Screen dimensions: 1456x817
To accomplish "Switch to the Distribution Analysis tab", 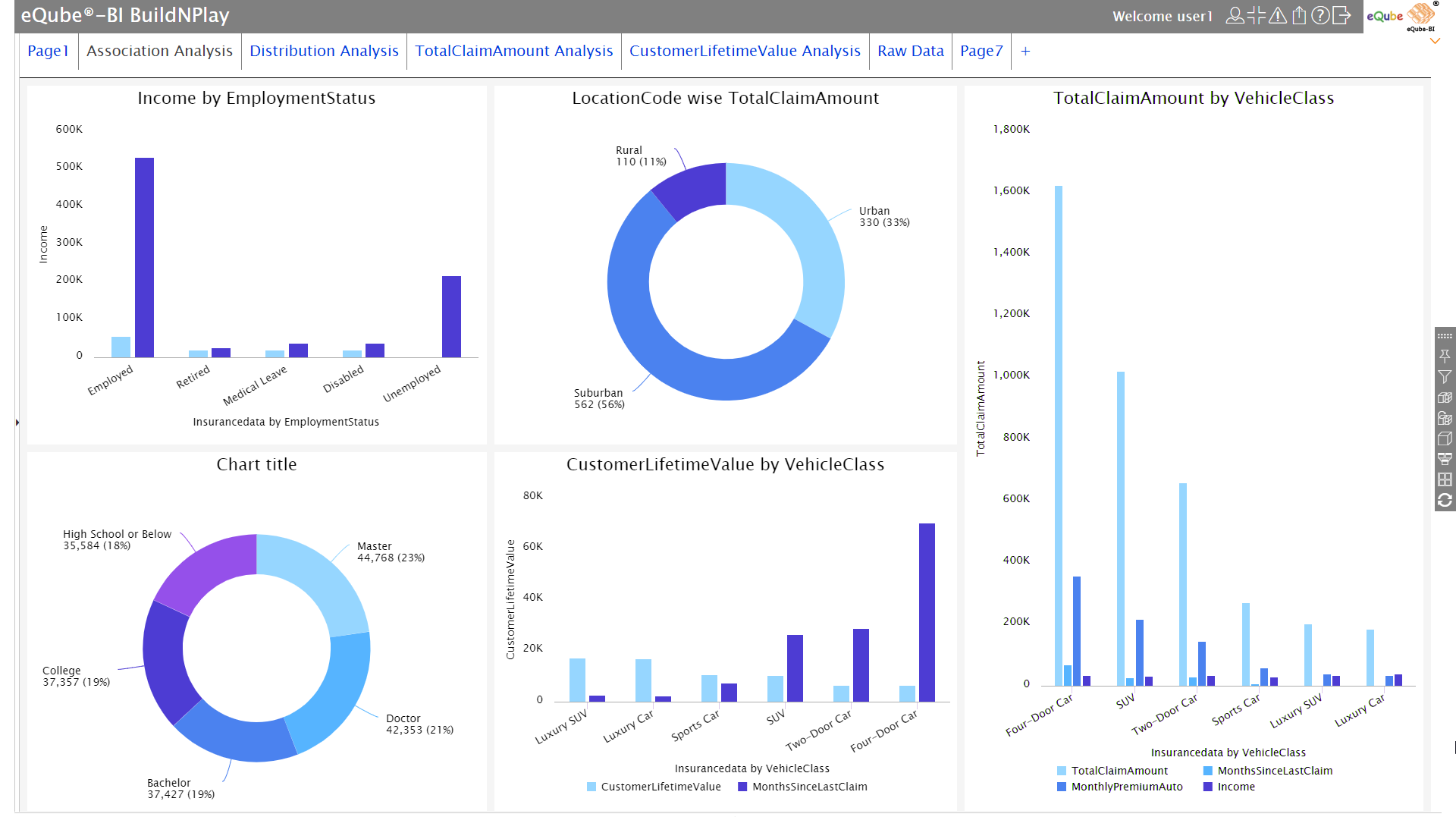I will click(324, 51).
